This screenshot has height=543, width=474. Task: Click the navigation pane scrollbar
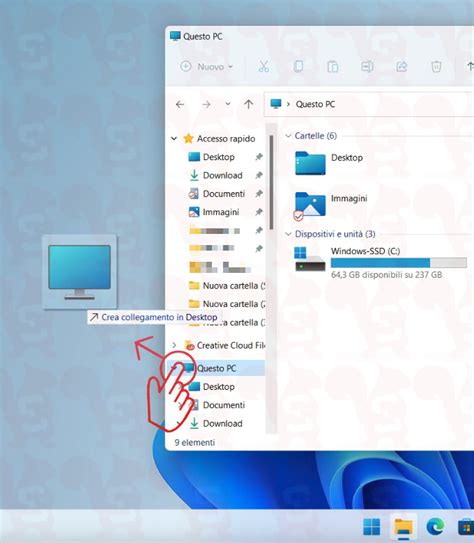click(271, 182)
